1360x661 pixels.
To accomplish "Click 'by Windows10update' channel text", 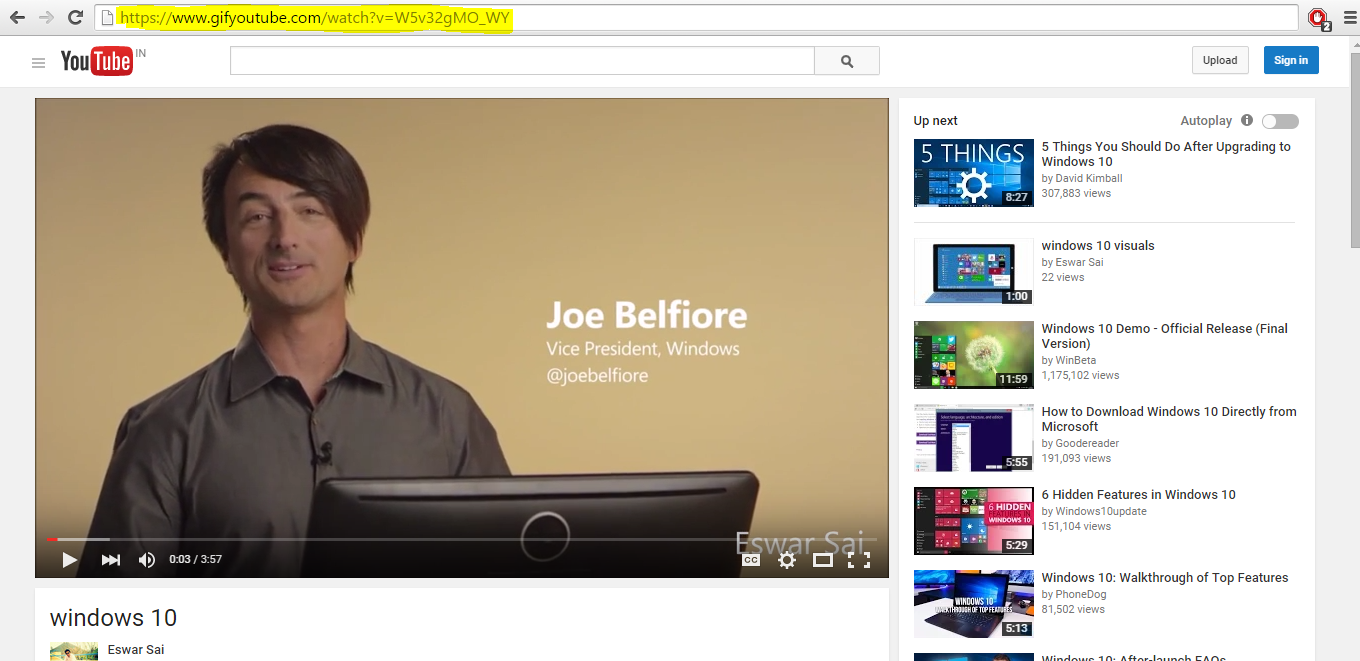I will pyautogui.click(x=1094, y=511).
